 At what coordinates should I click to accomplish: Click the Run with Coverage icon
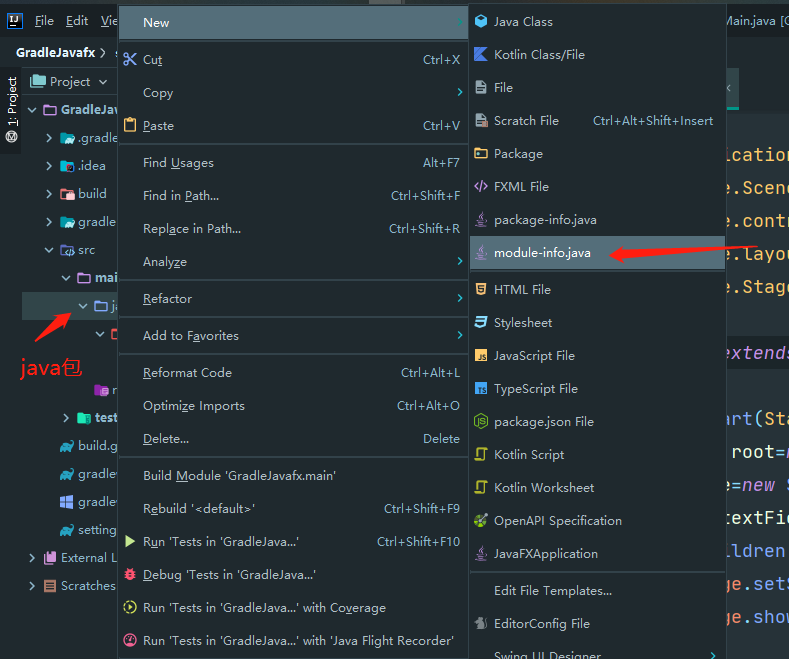click(x=130, y=607)
